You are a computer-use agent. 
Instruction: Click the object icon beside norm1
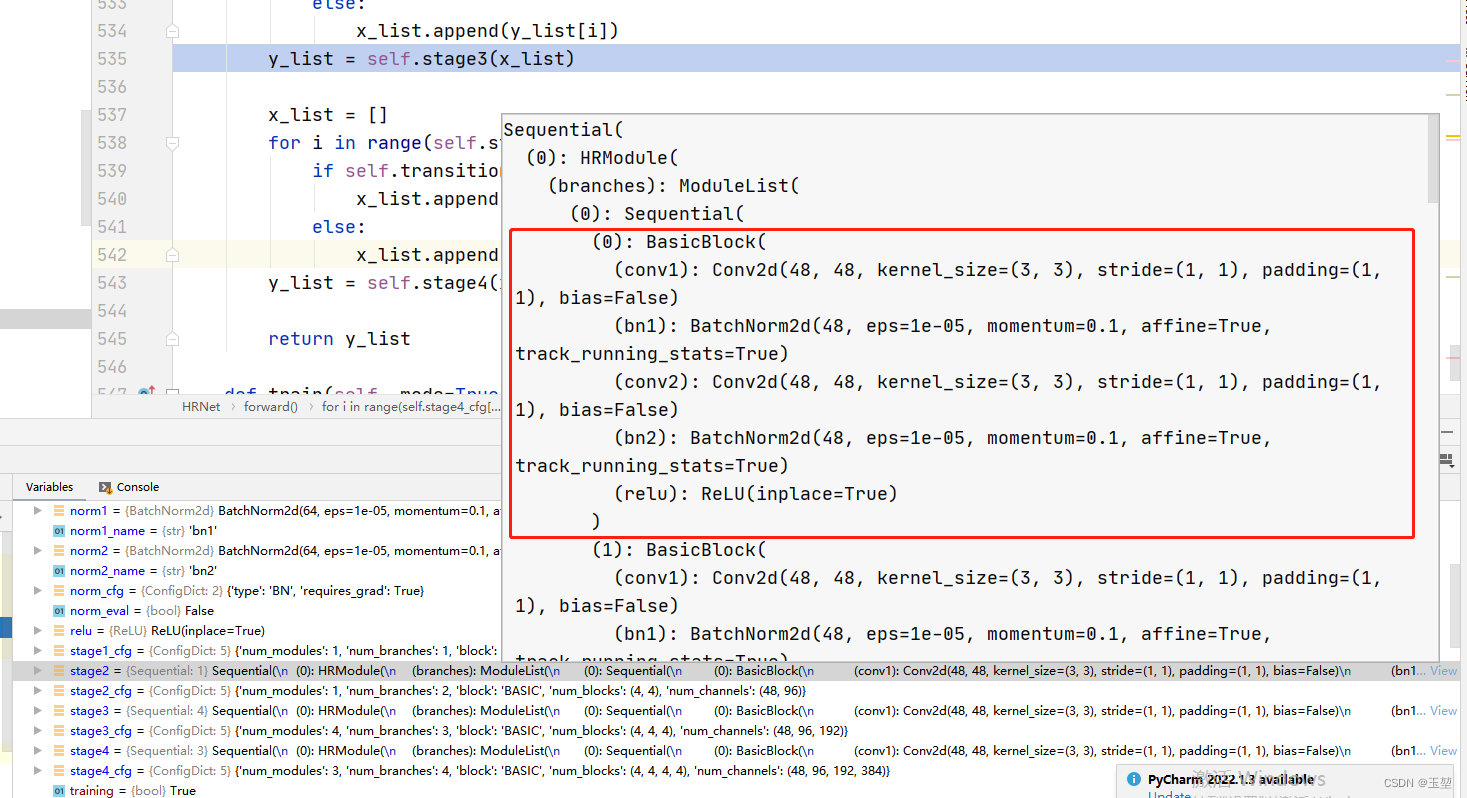click(59, 511)
